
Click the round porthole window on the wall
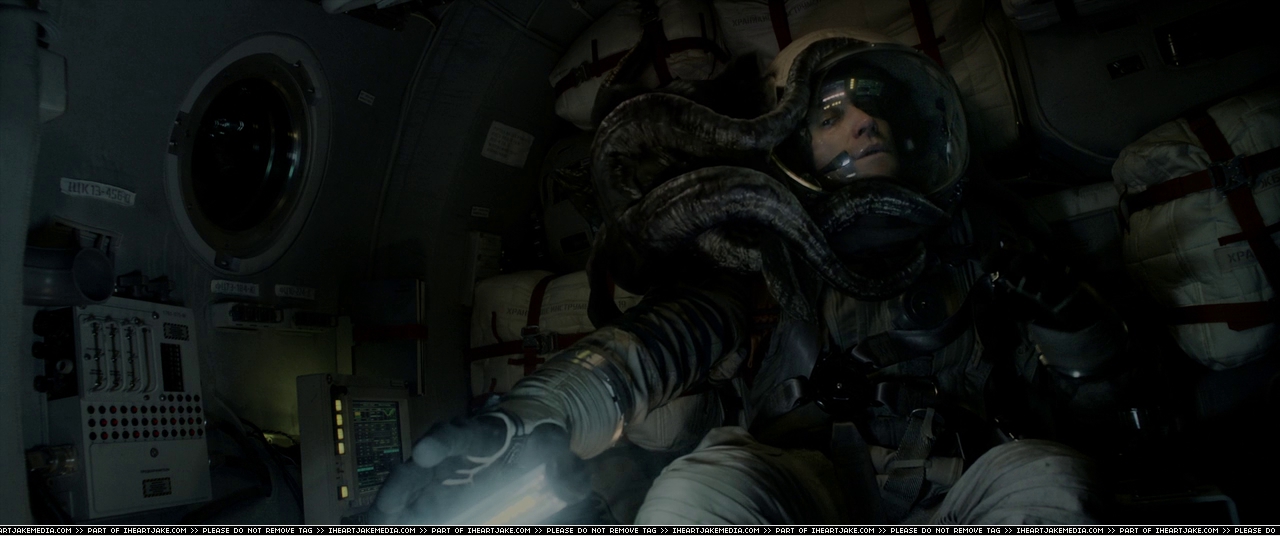pyautogui.click(x=248, y=152)
